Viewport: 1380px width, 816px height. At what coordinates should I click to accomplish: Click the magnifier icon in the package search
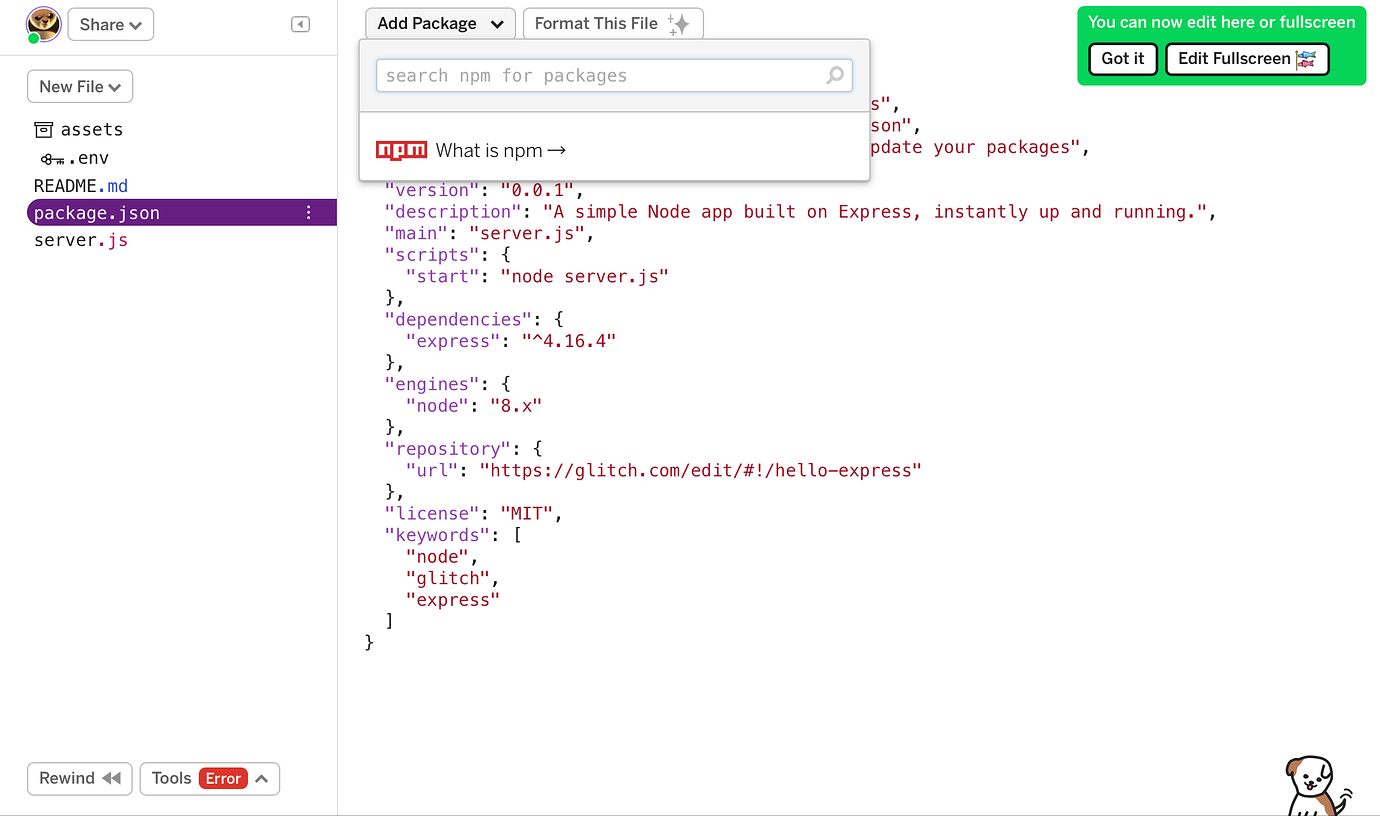click(835, 75)
